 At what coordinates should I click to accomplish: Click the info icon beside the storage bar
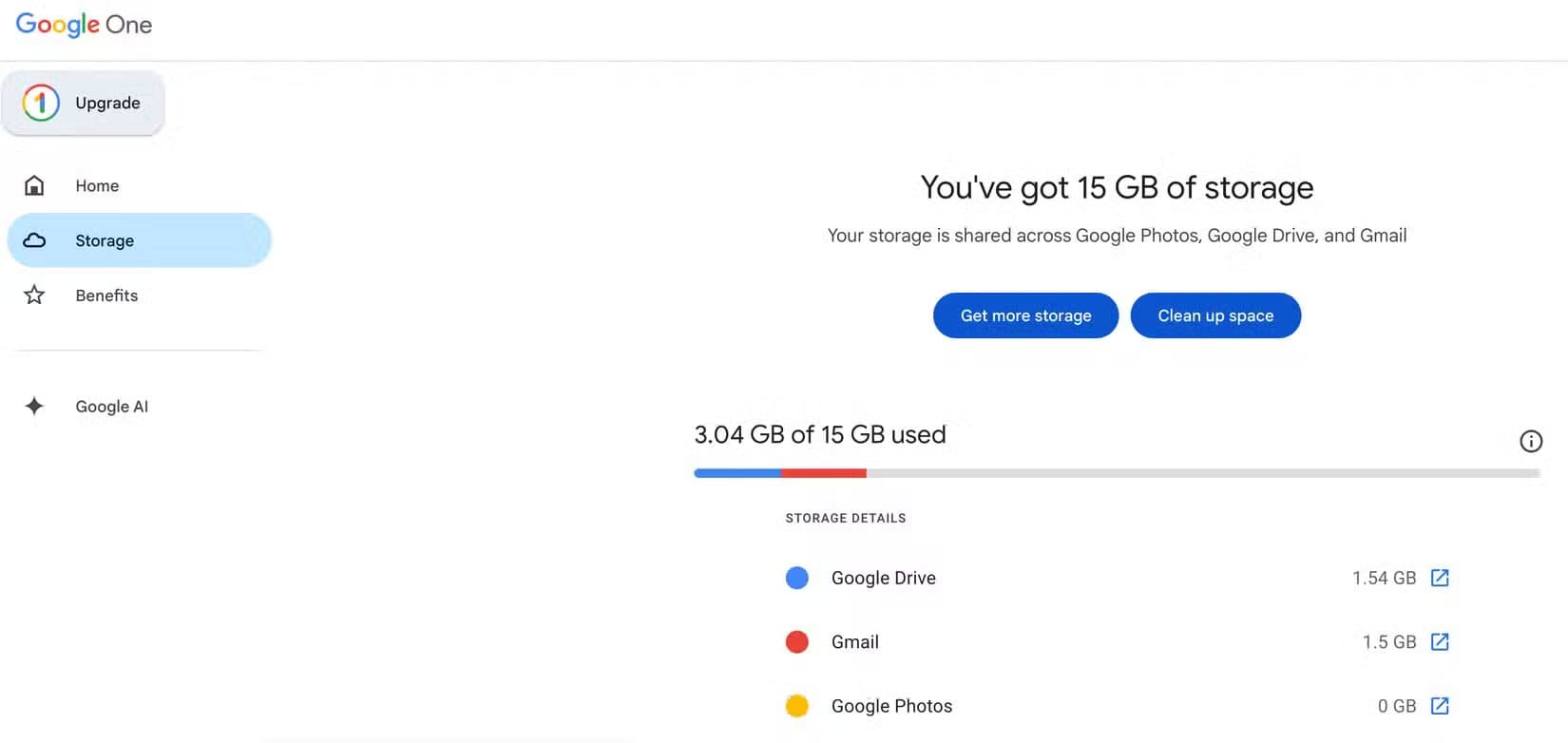coord(1531,441)
